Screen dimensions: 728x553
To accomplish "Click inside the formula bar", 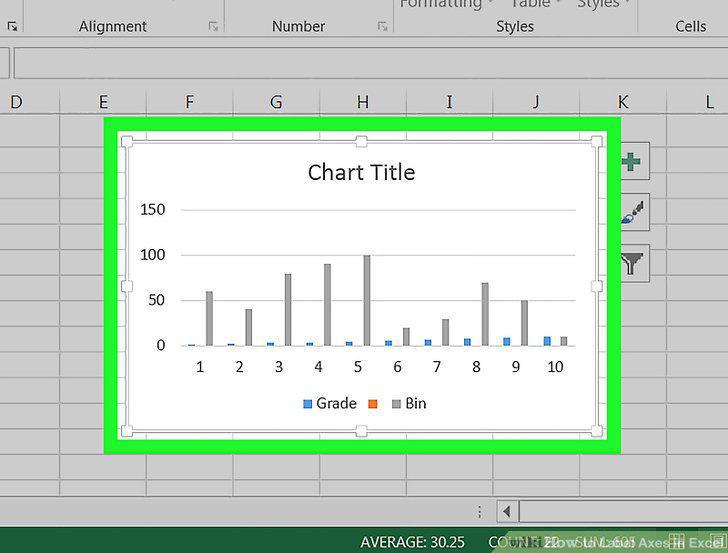I will click(x=370, y=63).
